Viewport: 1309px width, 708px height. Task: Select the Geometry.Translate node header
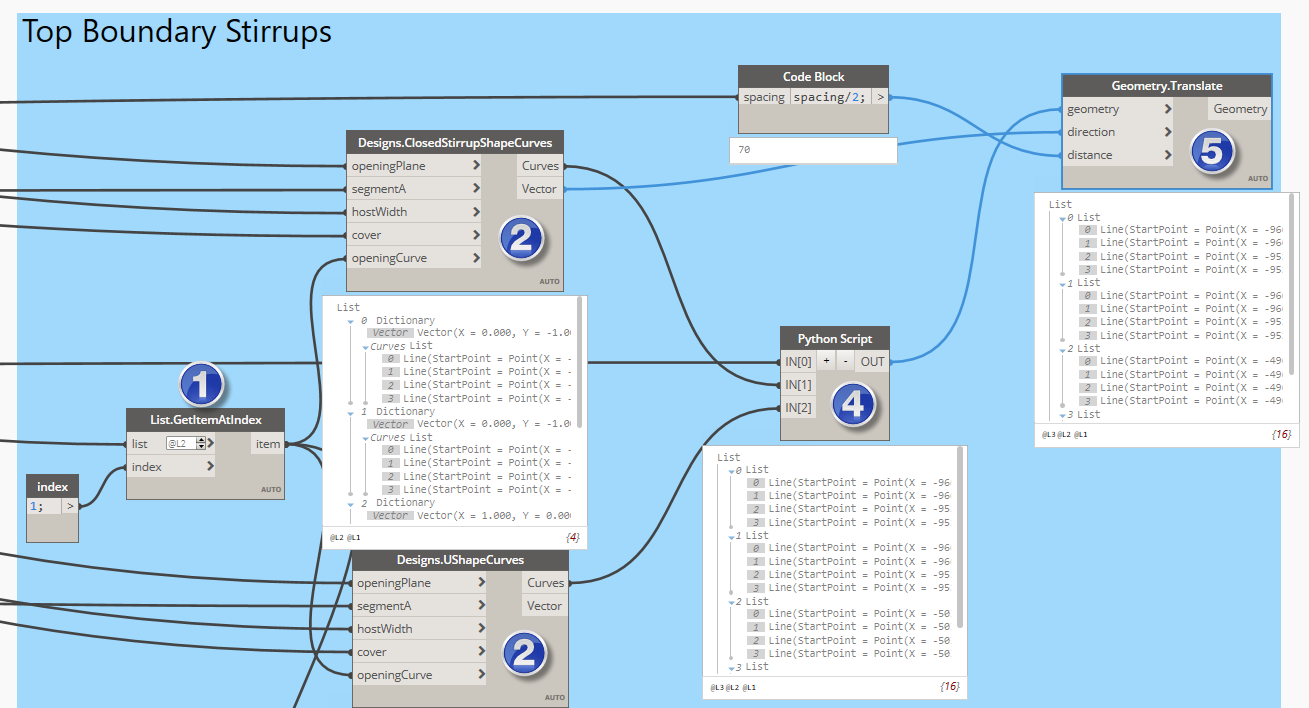[1166, 86]
